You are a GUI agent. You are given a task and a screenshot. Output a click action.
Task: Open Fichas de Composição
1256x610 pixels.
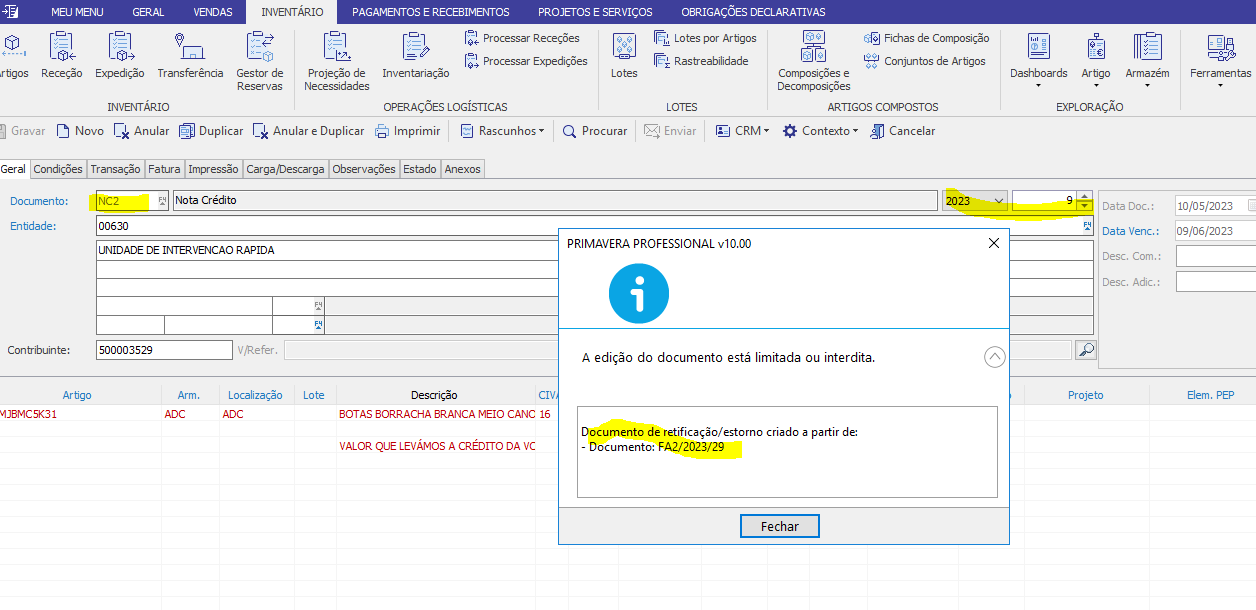click(927, 38)
